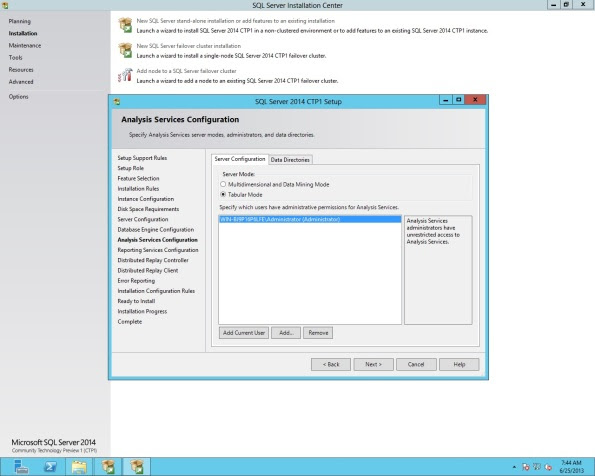Click Add Current User button
The width and height of the screenshot is (595, 476).
(244, 333)
